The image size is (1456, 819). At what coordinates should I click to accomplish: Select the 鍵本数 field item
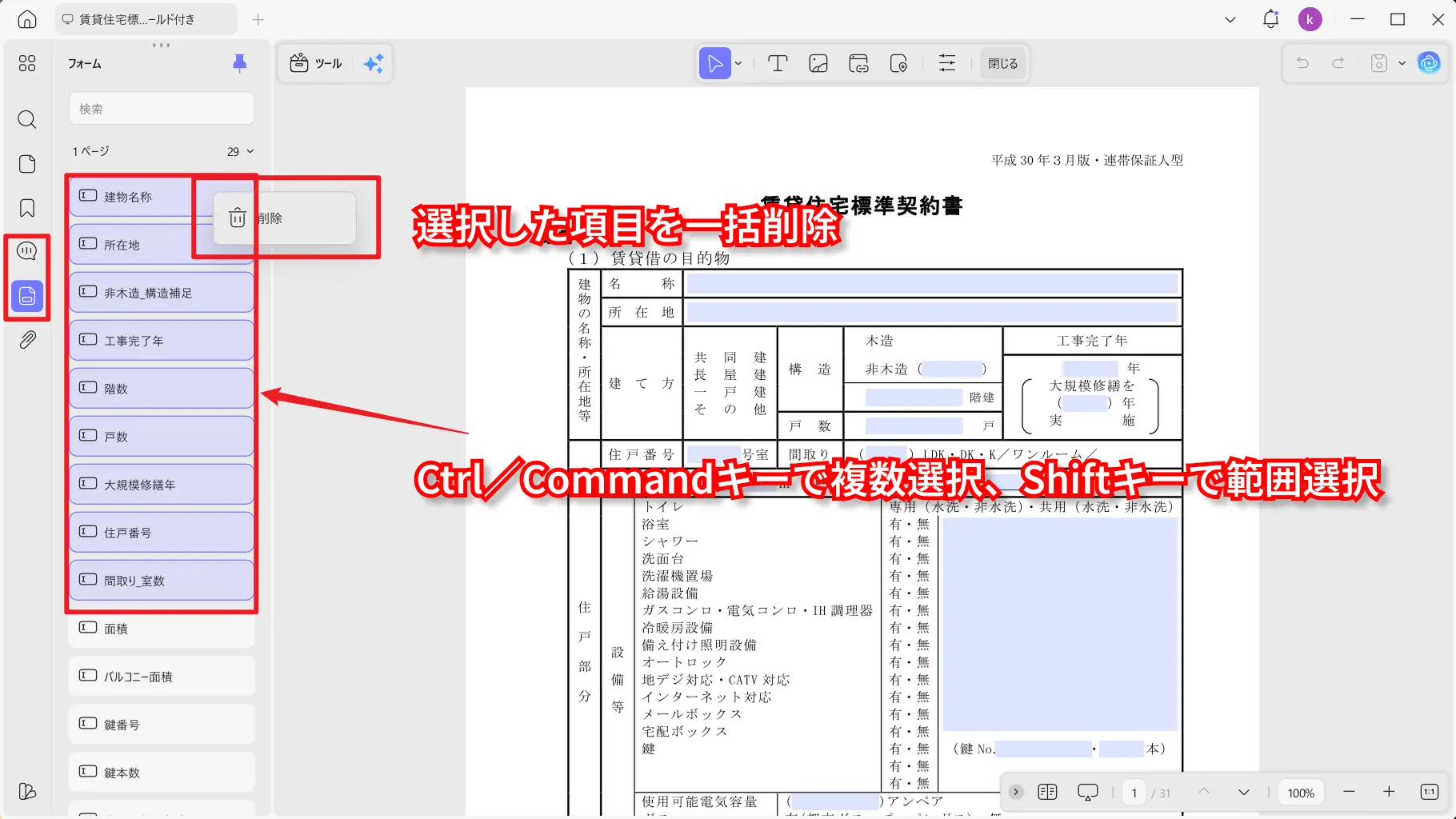[162, 773]
